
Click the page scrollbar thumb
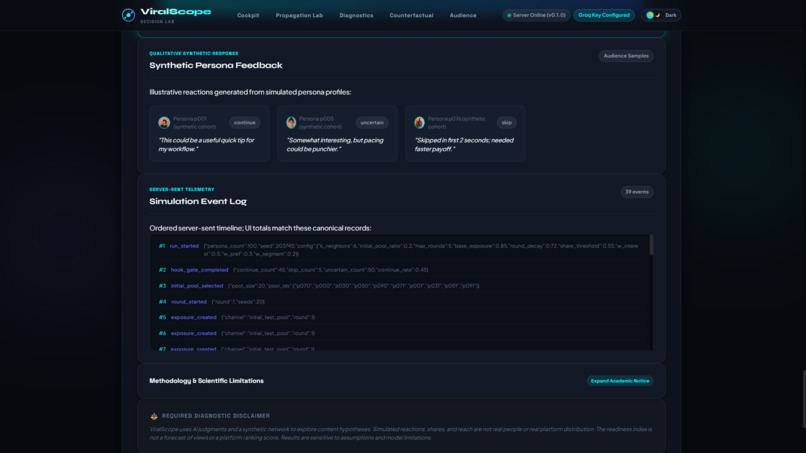804,399
